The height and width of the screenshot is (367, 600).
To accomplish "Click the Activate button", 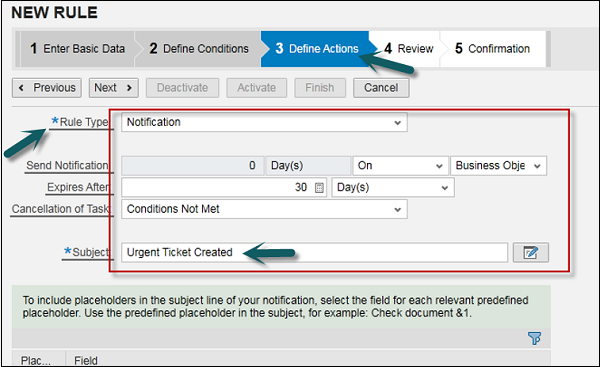I will tap(256, 88).
